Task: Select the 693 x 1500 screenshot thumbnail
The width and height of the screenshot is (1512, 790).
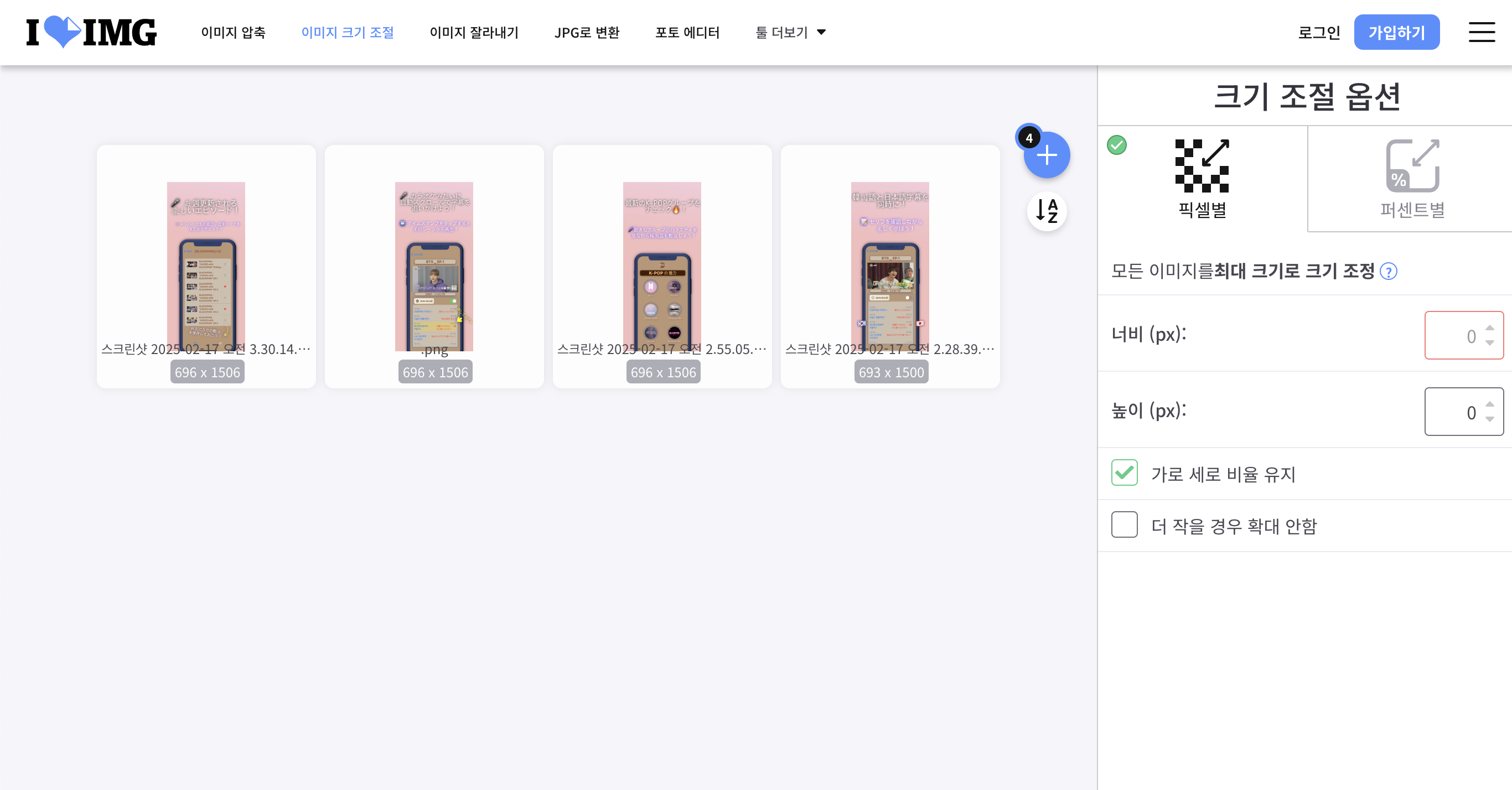Action: point(890,267)
